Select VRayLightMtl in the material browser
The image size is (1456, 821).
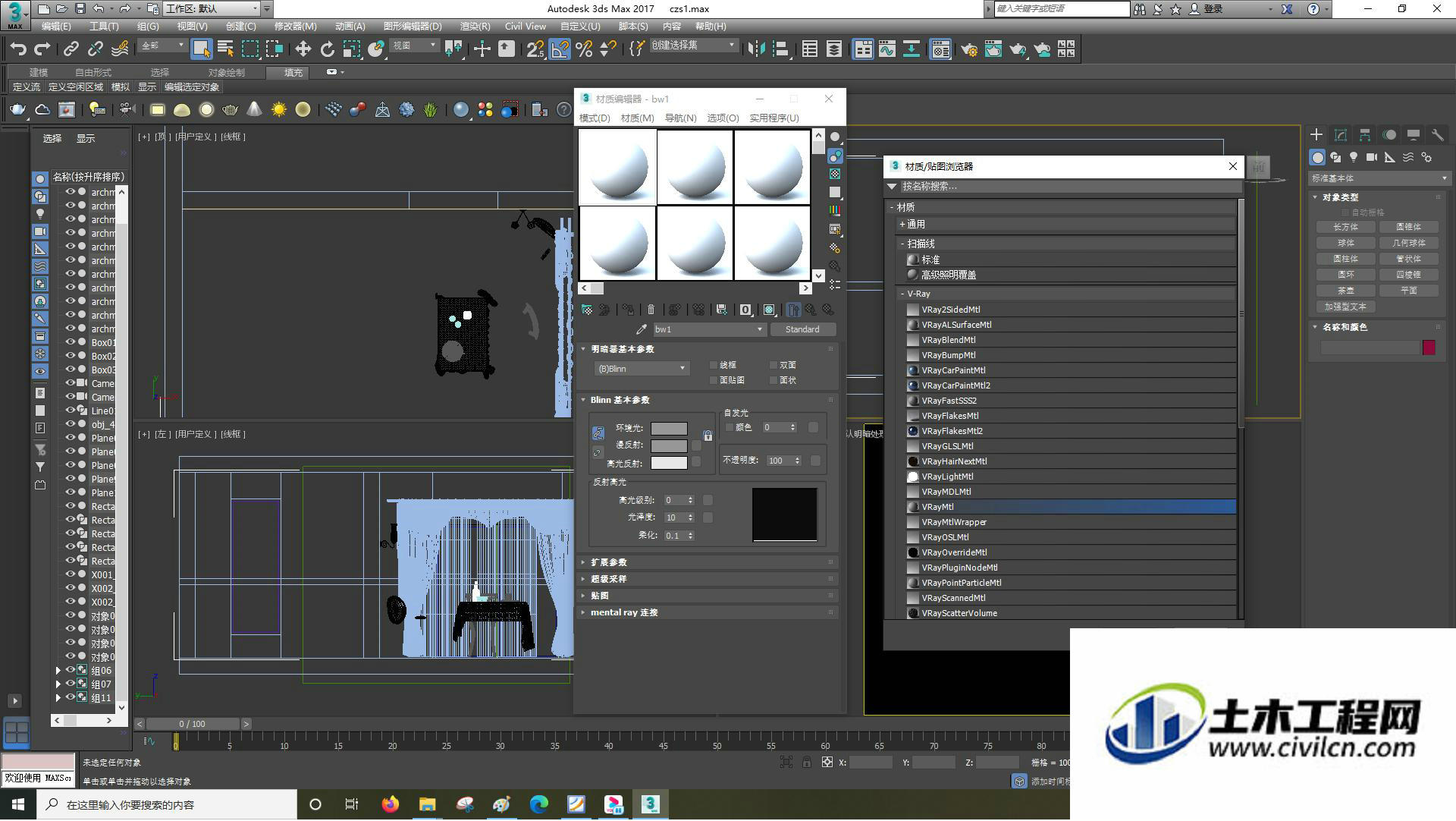tap(1071, 477)
